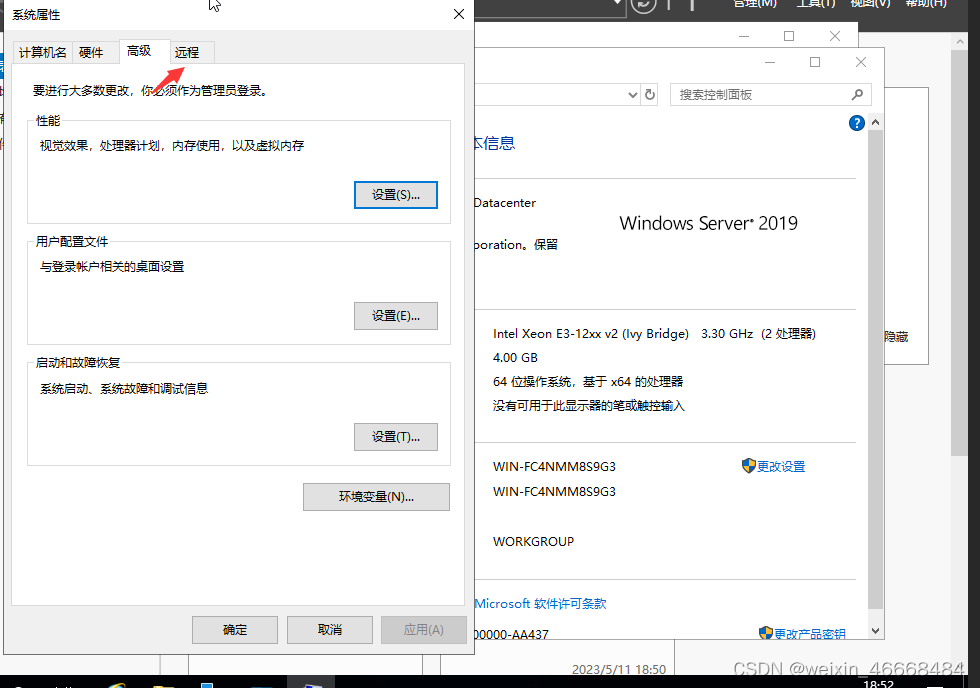
Task: Click the shield icon beside 更改设置
Action: [748, 466]
